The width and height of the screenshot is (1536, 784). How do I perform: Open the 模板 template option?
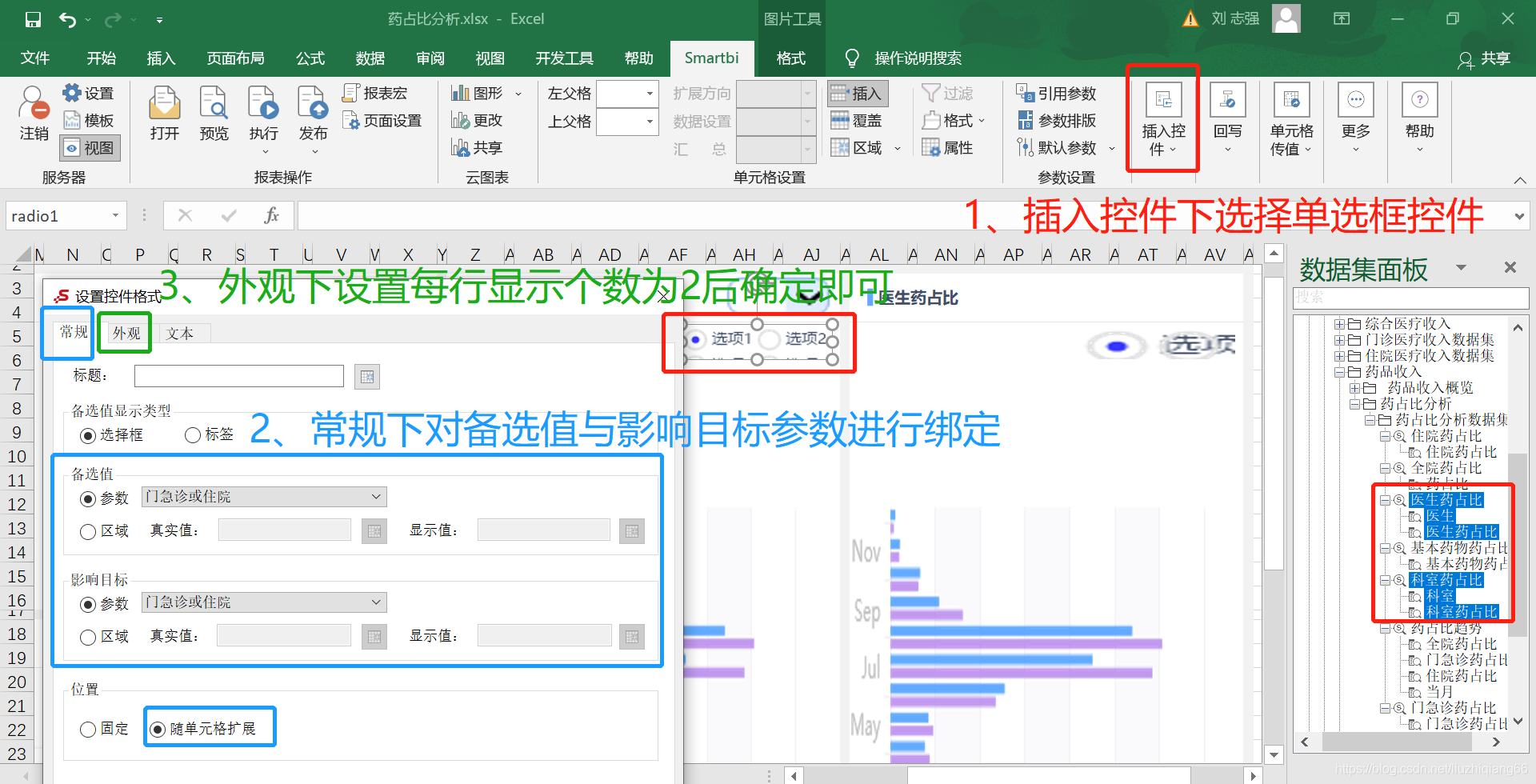[89, 121]
